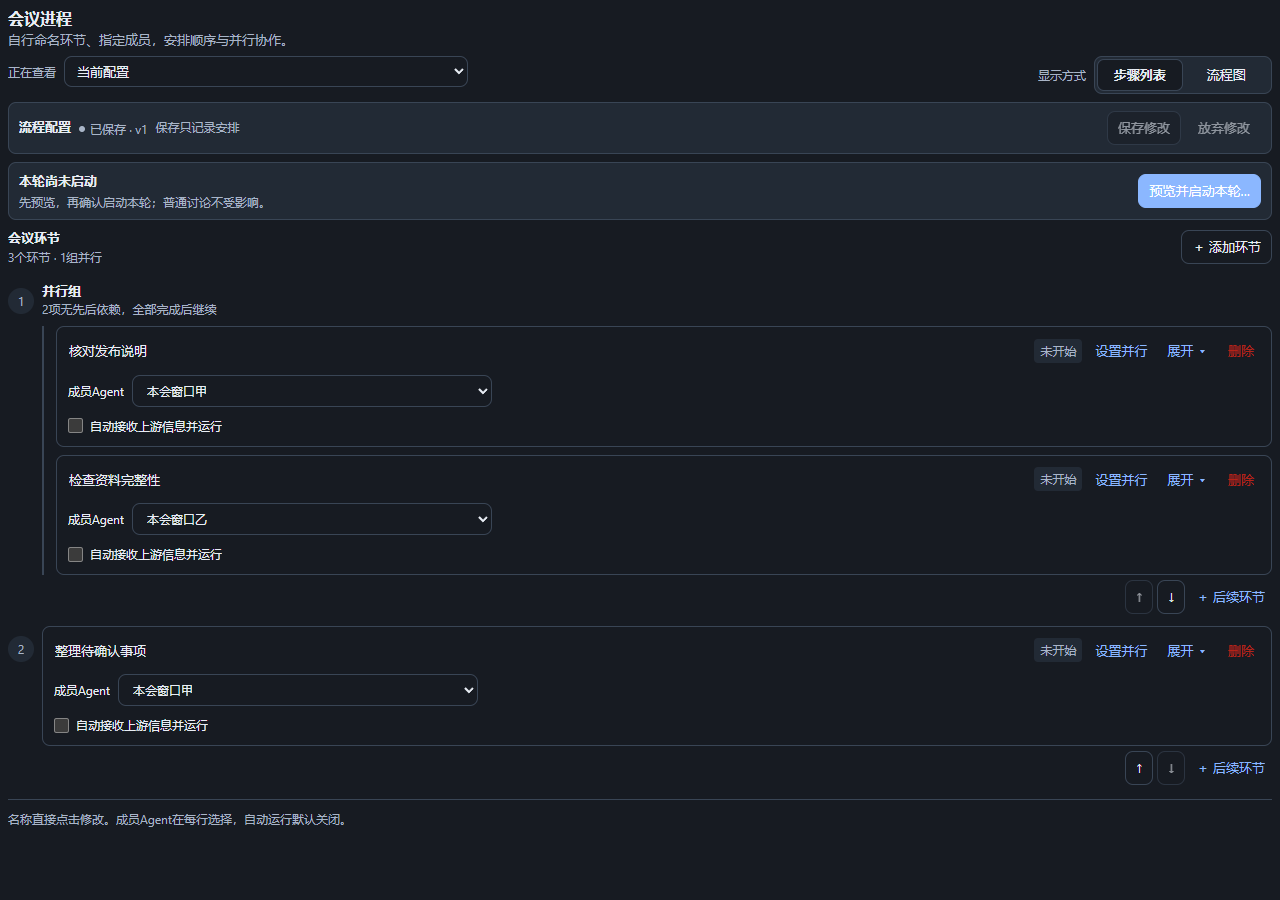The height and width of the screenshot is (900, 1280).
Task: Open member Agent dropdown for 整理待确认事项
Action: pos(298,690)
